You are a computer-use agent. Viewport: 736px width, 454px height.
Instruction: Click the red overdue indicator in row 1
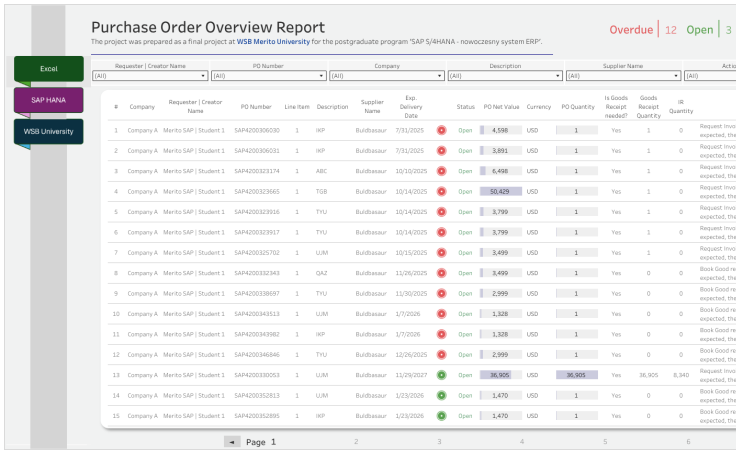point(441,130)
